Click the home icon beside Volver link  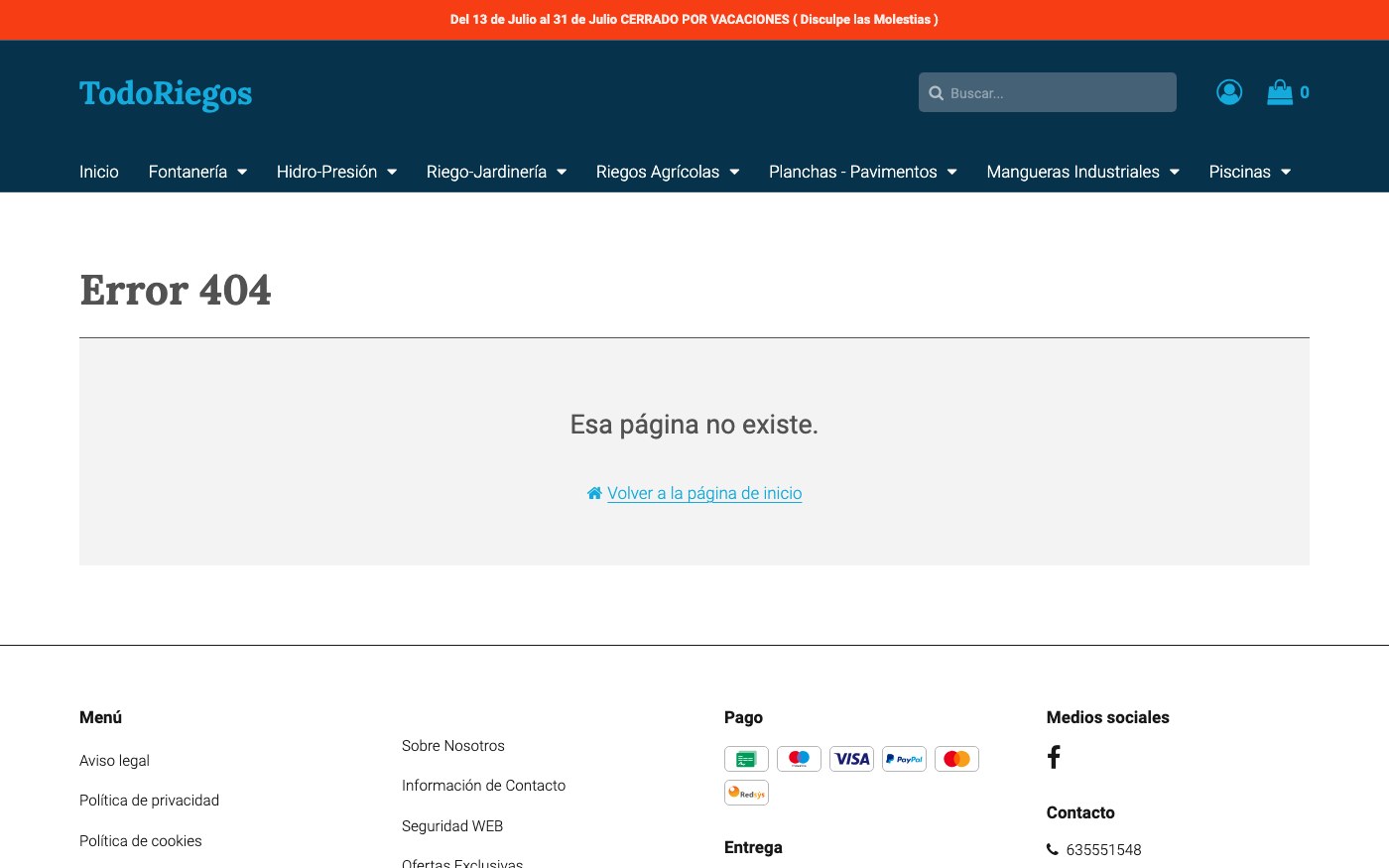point(594,493)
